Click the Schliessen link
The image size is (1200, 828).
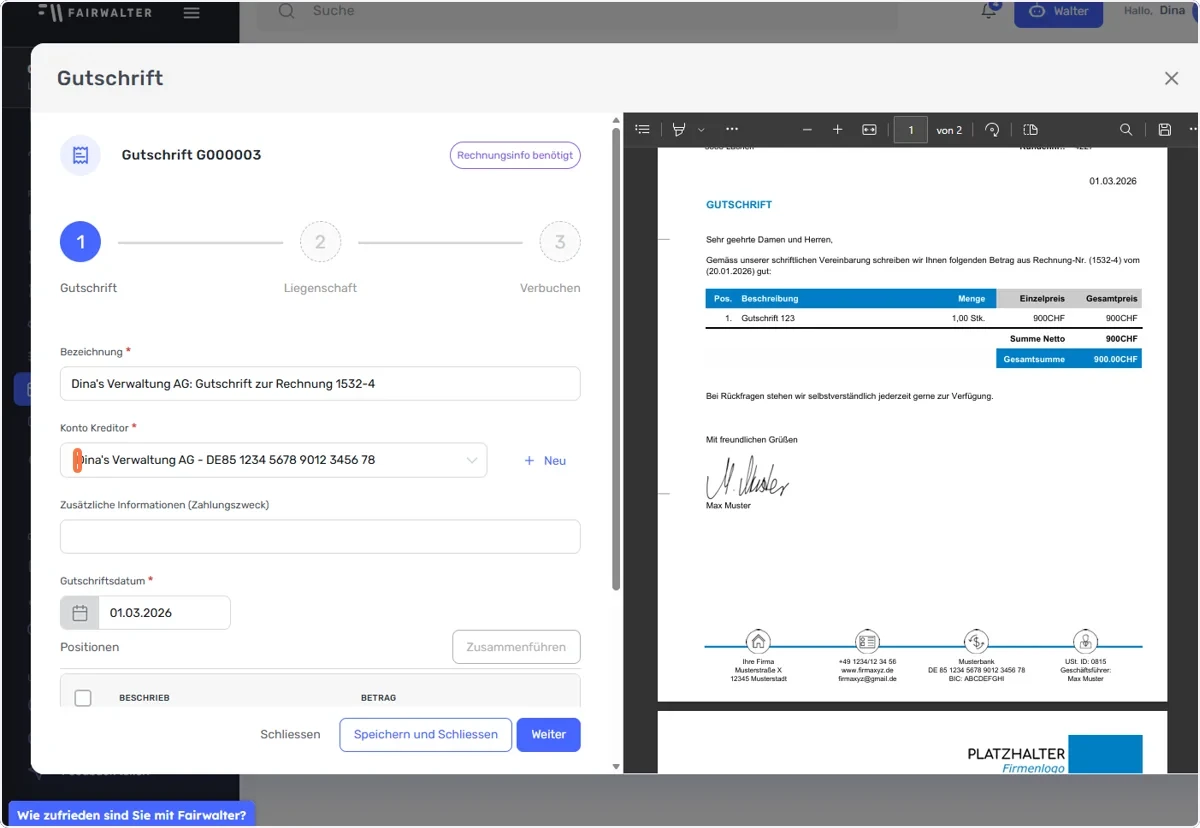(x=290, y=734)
